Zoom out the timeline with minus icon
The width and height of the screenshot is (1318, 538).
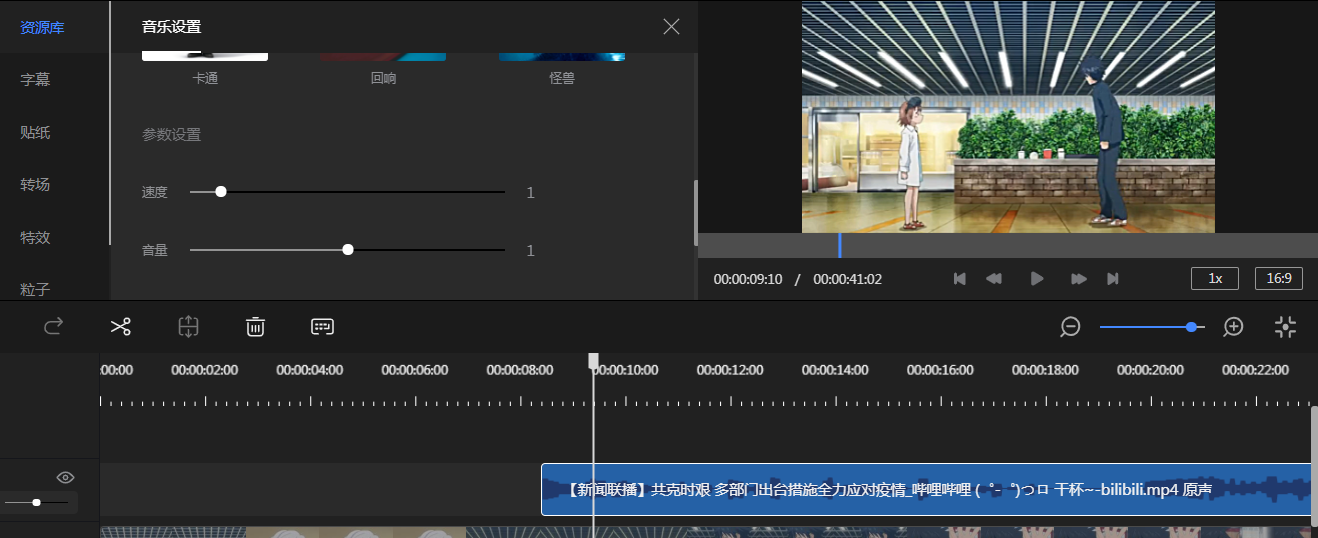click(x=1071, y=326)
